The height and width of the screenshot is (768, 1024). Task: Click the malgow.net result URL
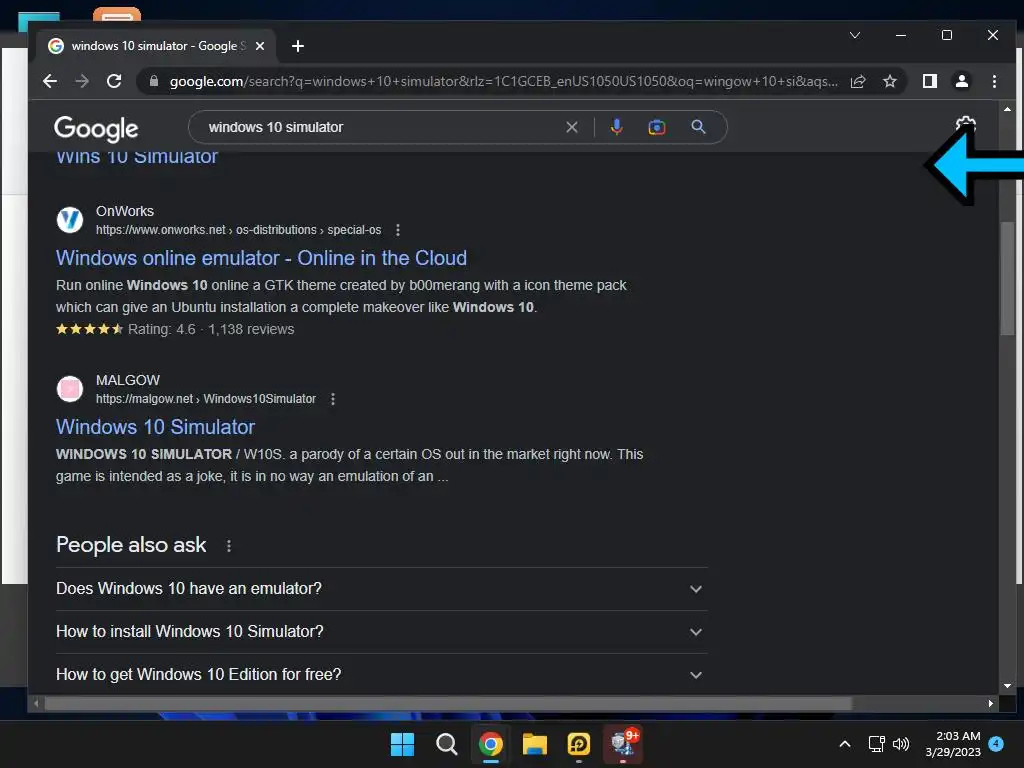coord(206,399)
